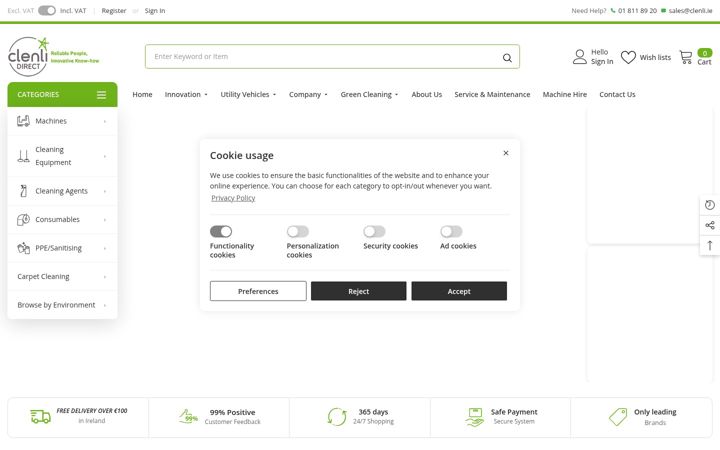Click the 01 811 89 20 phone number
The width and height of the screenshot is (720, 450).
637,11
